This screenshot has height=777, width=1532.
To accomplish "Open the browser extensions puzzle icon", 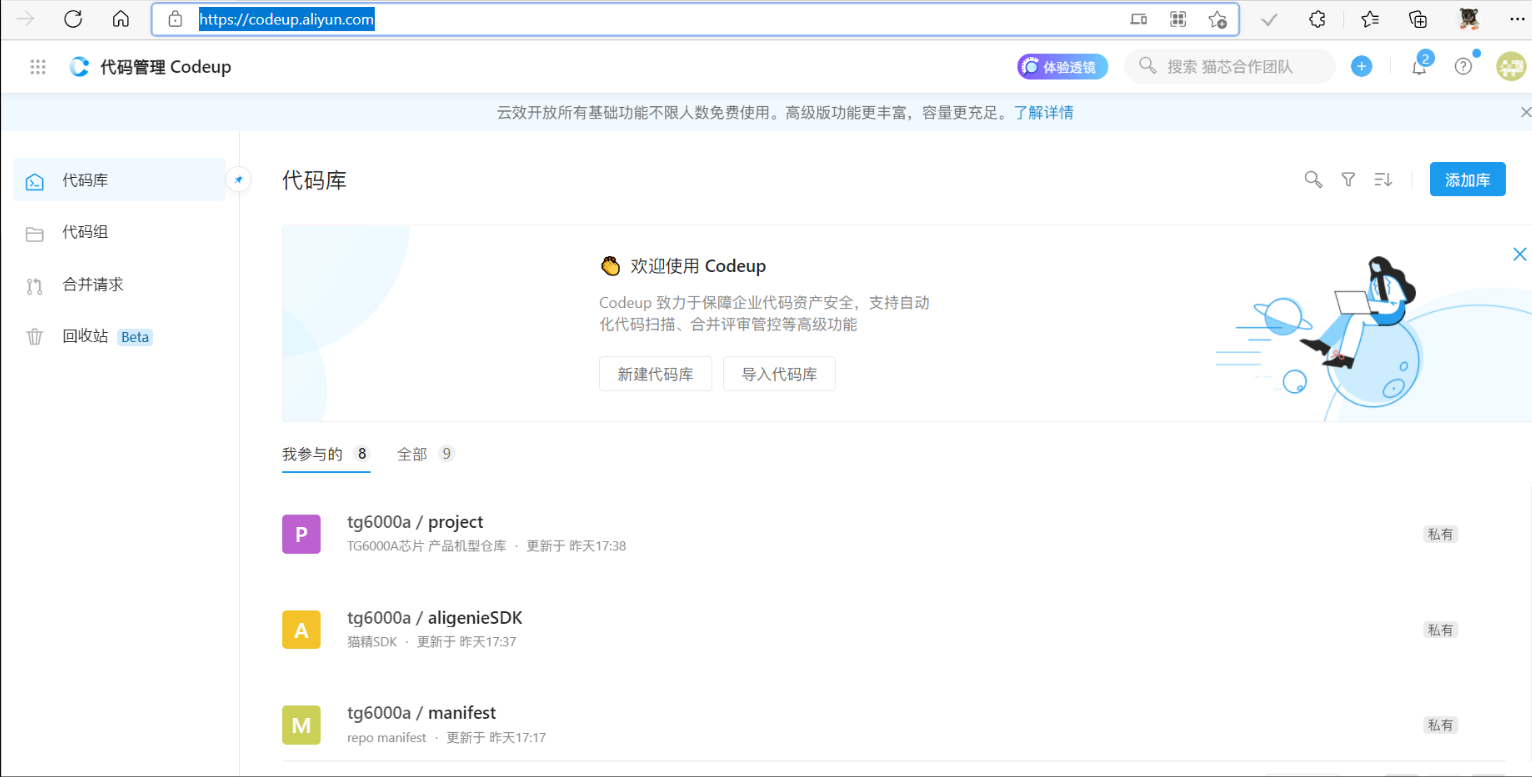I will click(x=1318, y=19).
